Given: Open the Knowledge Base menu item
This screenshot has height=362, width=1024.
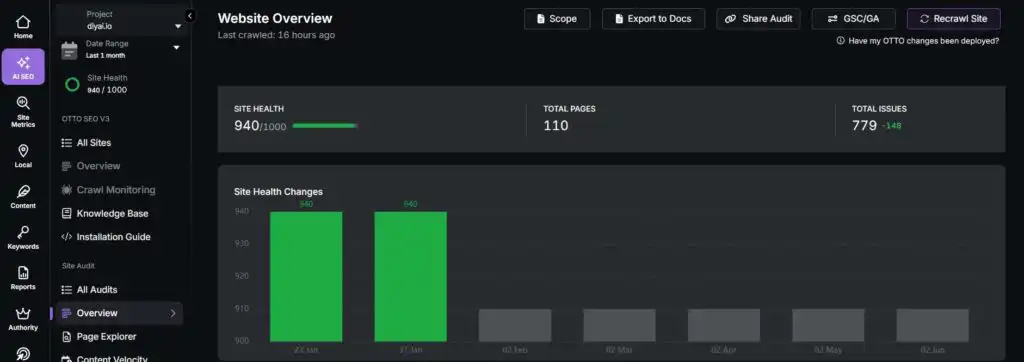Looking at the screenshot, I should pos(104,214).
